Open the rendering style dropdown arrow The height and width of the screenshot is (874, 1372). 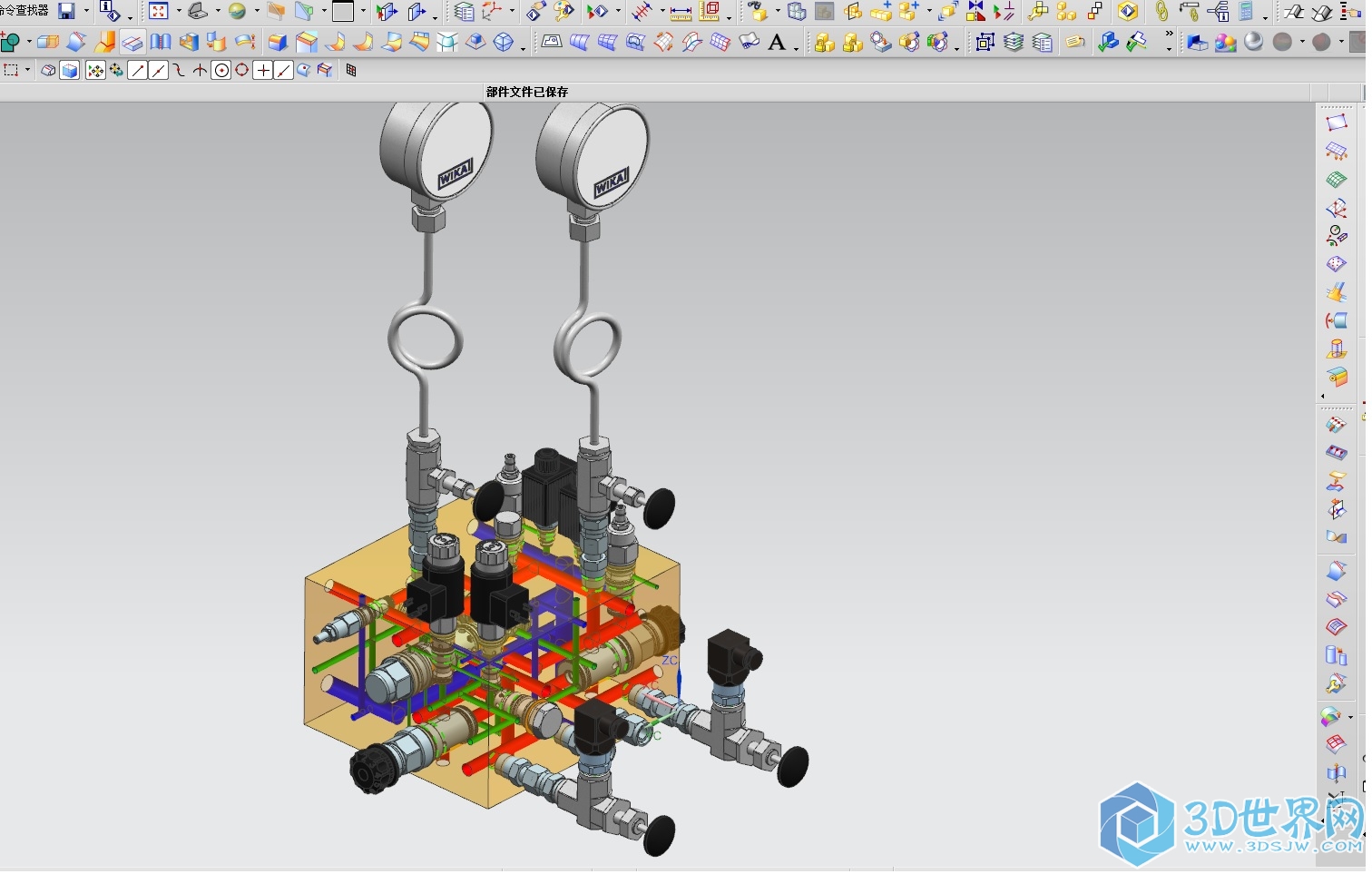coord(257,11)
